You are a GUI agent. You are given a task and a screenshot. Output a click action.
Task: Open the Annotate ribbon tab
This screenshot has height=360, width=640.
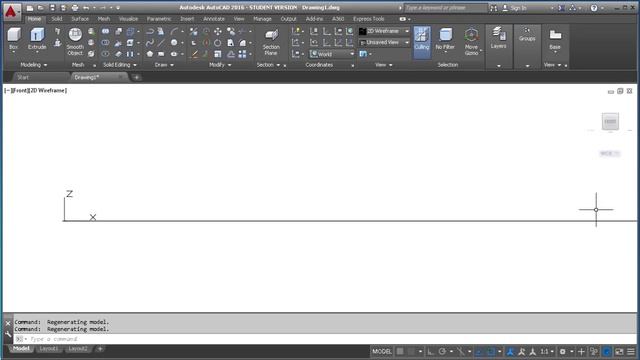pos(214,19)
